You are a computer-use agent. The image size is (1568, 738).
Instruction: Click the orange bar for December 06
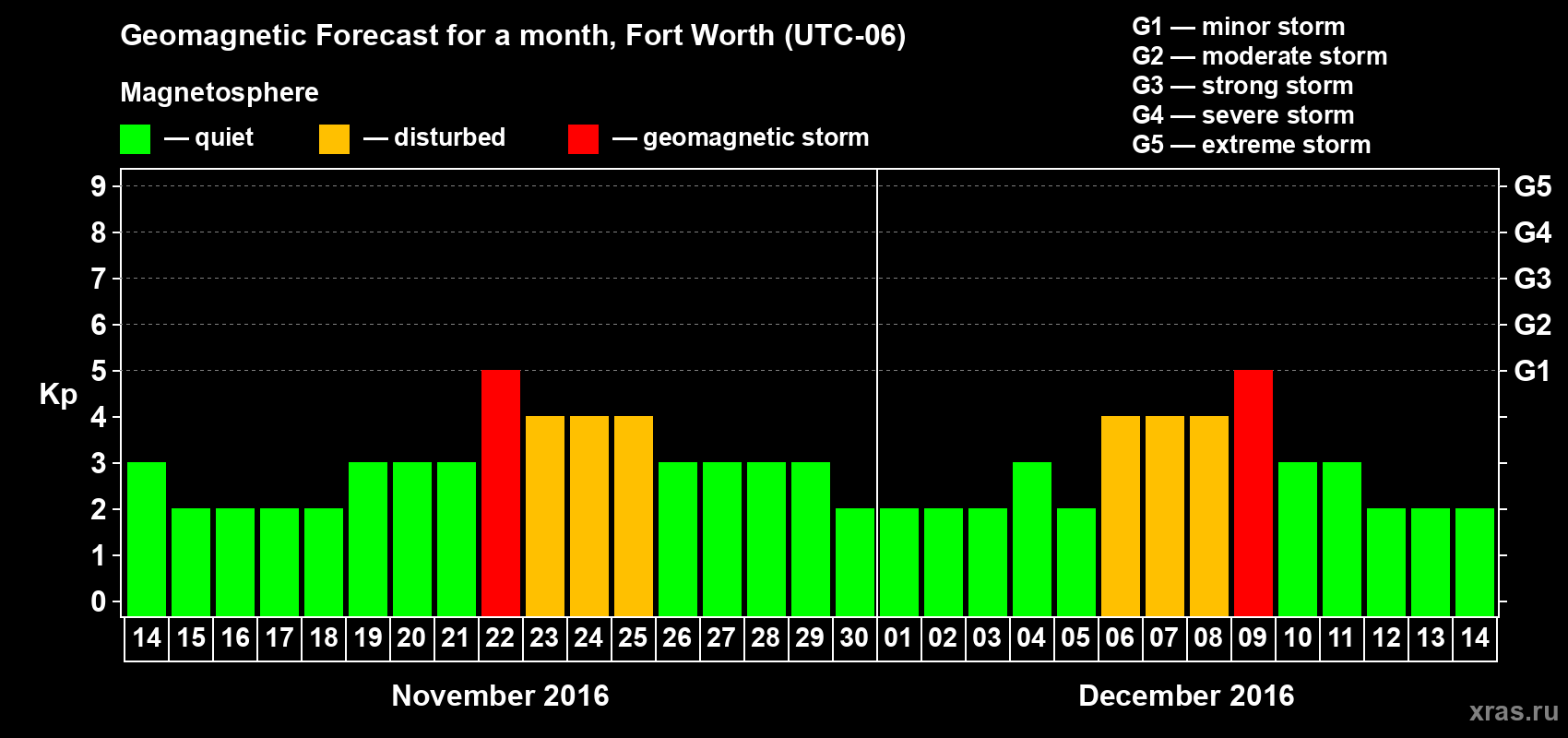coord(1121,516)
